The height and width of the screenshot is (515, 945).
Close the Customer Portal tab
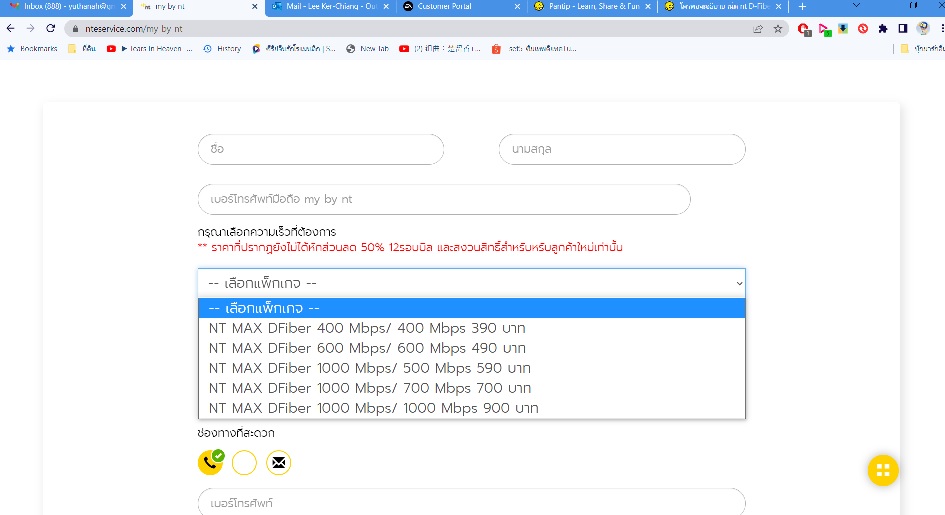click(517, 7)
